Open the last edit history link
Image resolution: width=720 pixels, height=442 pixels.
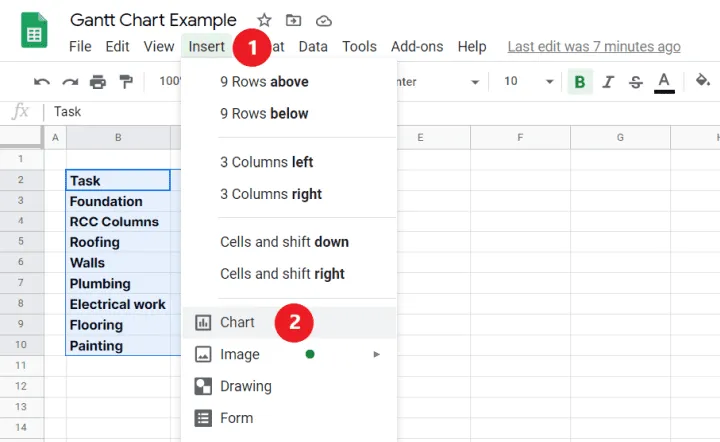coord(594,46)
